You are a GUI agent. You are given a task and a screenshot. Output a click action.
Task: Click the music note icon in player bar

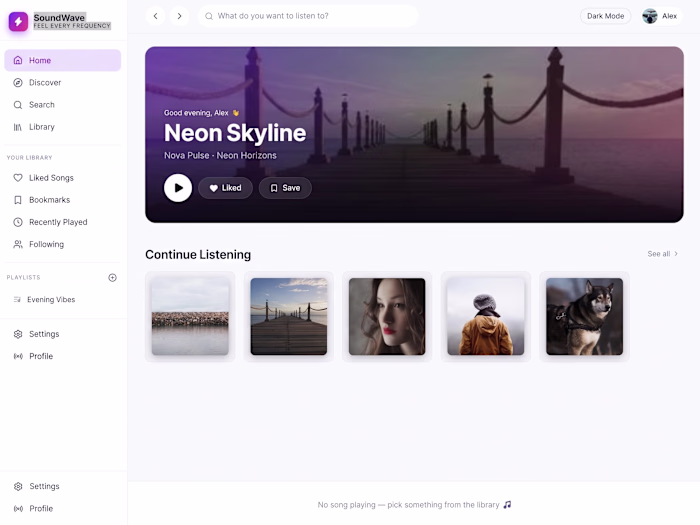(x=507, y=504)
